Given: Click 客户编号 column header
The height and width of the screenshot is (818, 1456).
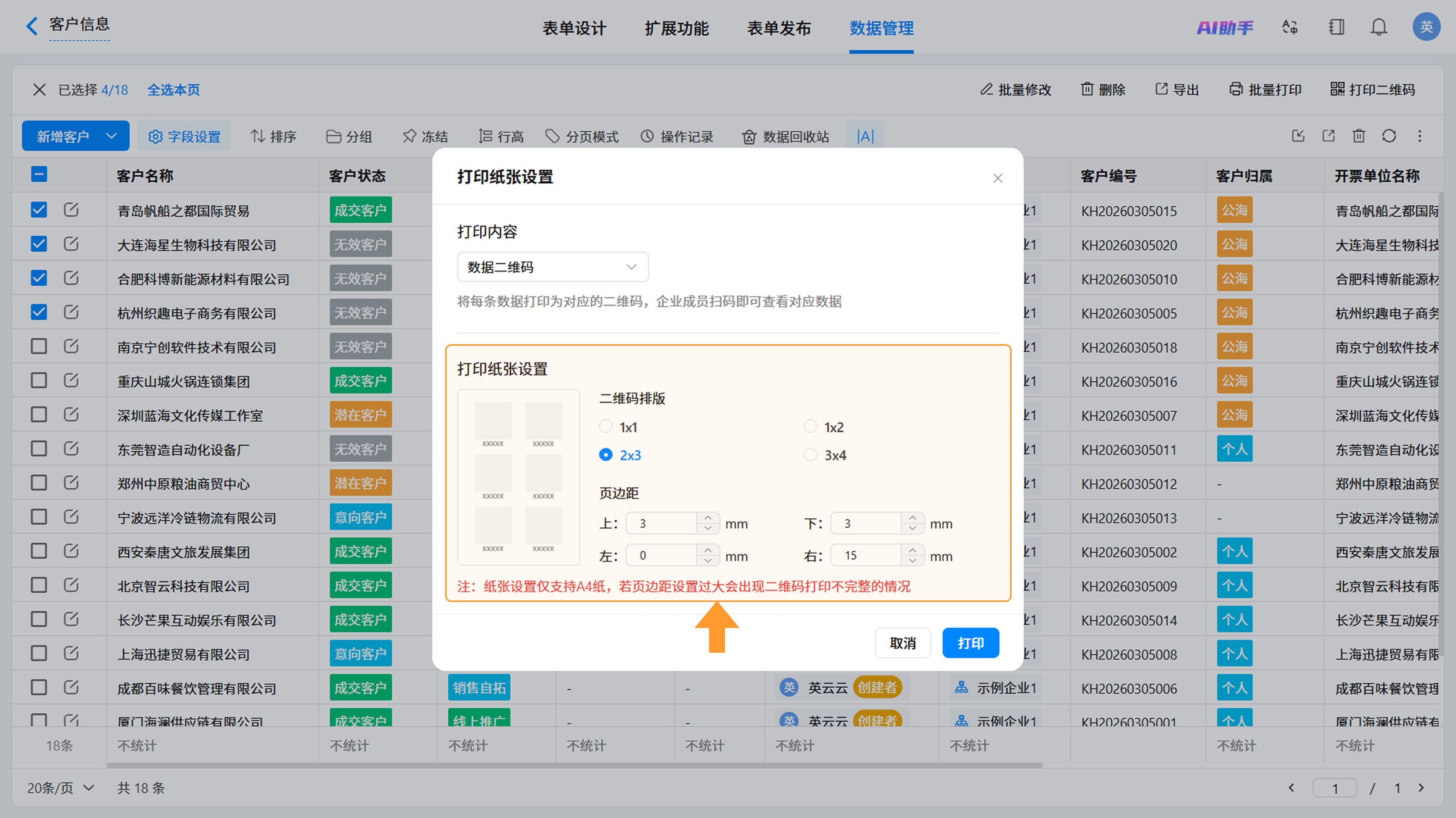Looking at the screenshot, I should tap(1108, 176).
